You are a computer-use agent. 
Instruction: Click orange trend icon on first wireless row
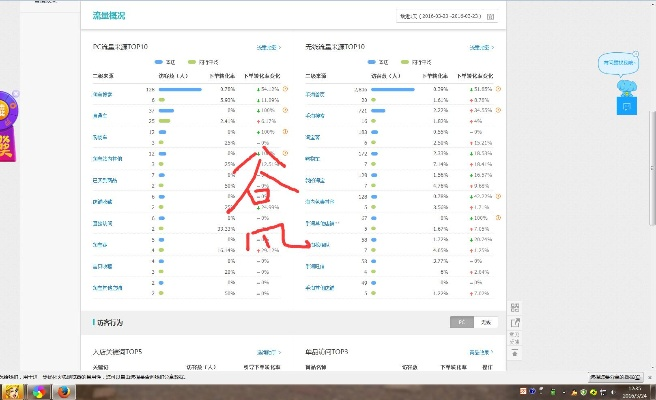tap(496, 88)
